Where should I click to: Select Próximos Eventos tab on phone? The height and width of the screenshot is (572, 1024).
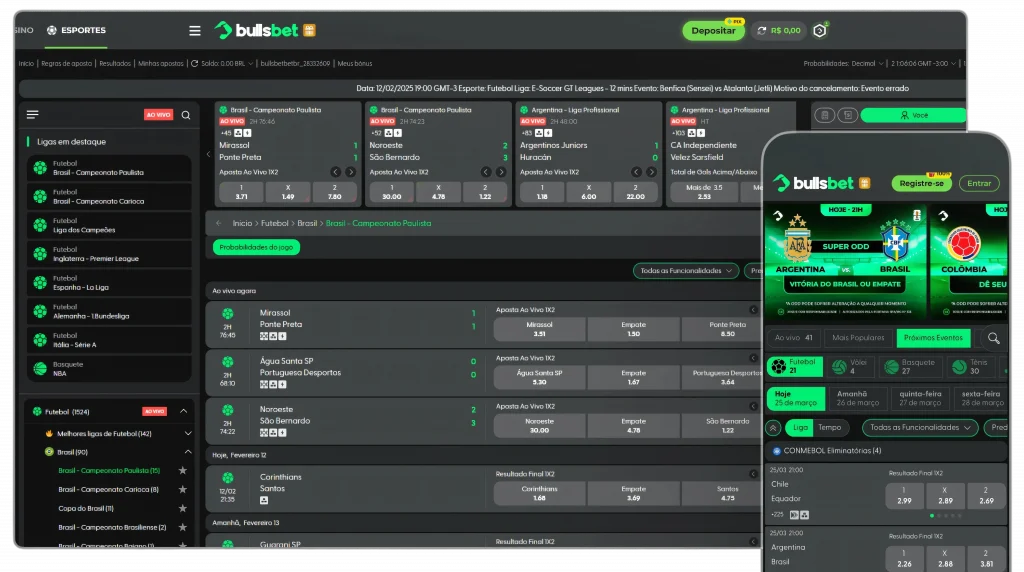tap(933, 338)
